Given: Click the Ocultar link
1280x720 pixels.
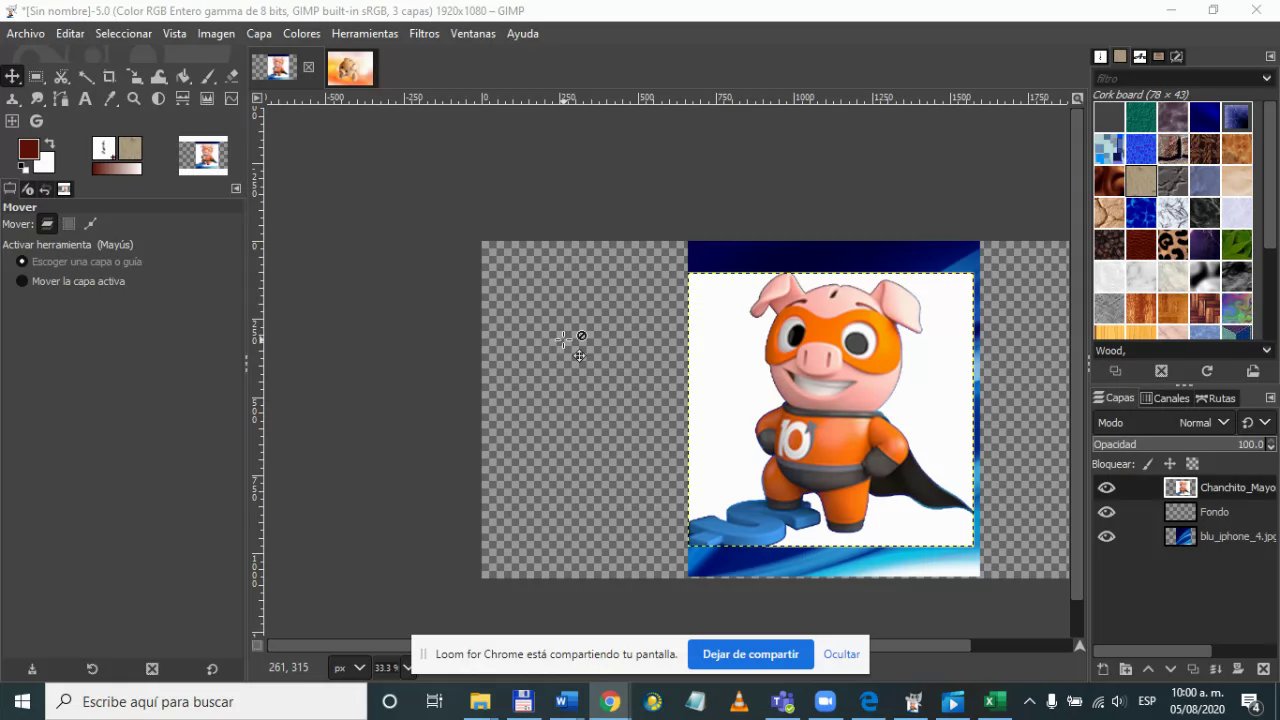Looking at the screenshot, I should (x=841, y=654).
